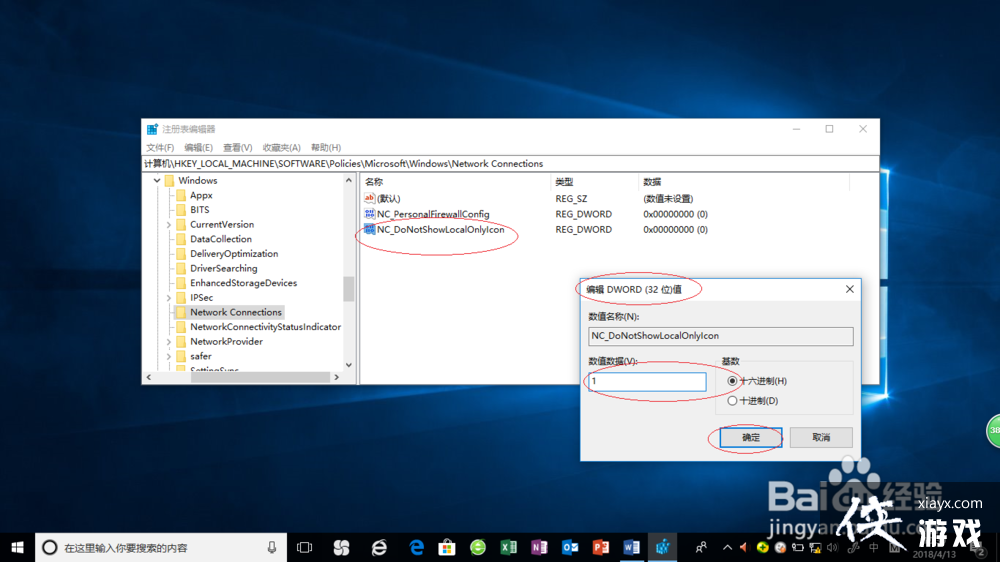This screenshot has height=562, width=1000.
Task: Click the Appx folder icon
Action: (181, 195)
